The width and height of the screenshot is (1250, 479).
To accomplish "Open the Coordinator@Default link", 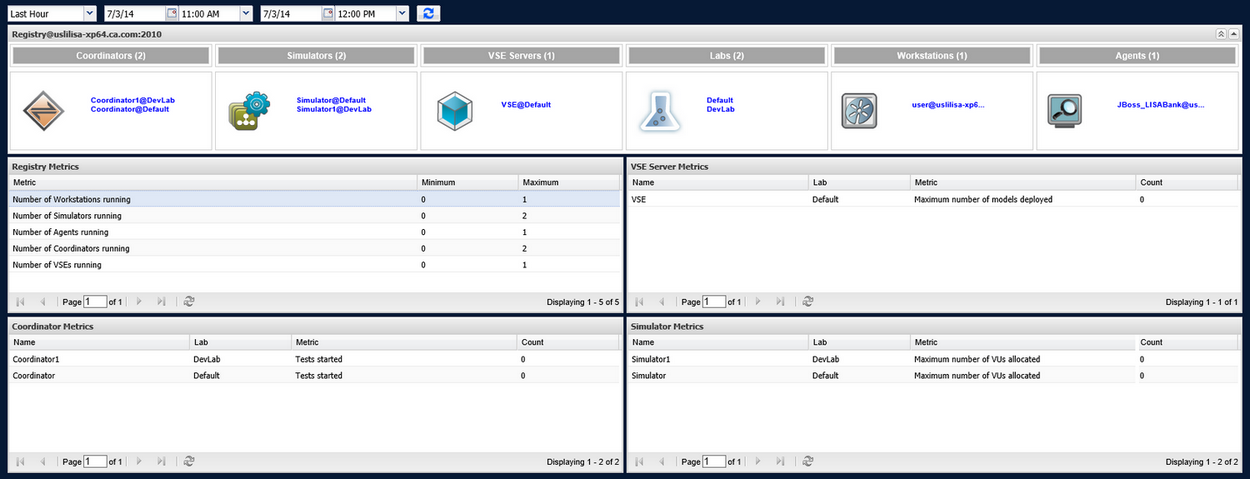I will pos(130,109).
